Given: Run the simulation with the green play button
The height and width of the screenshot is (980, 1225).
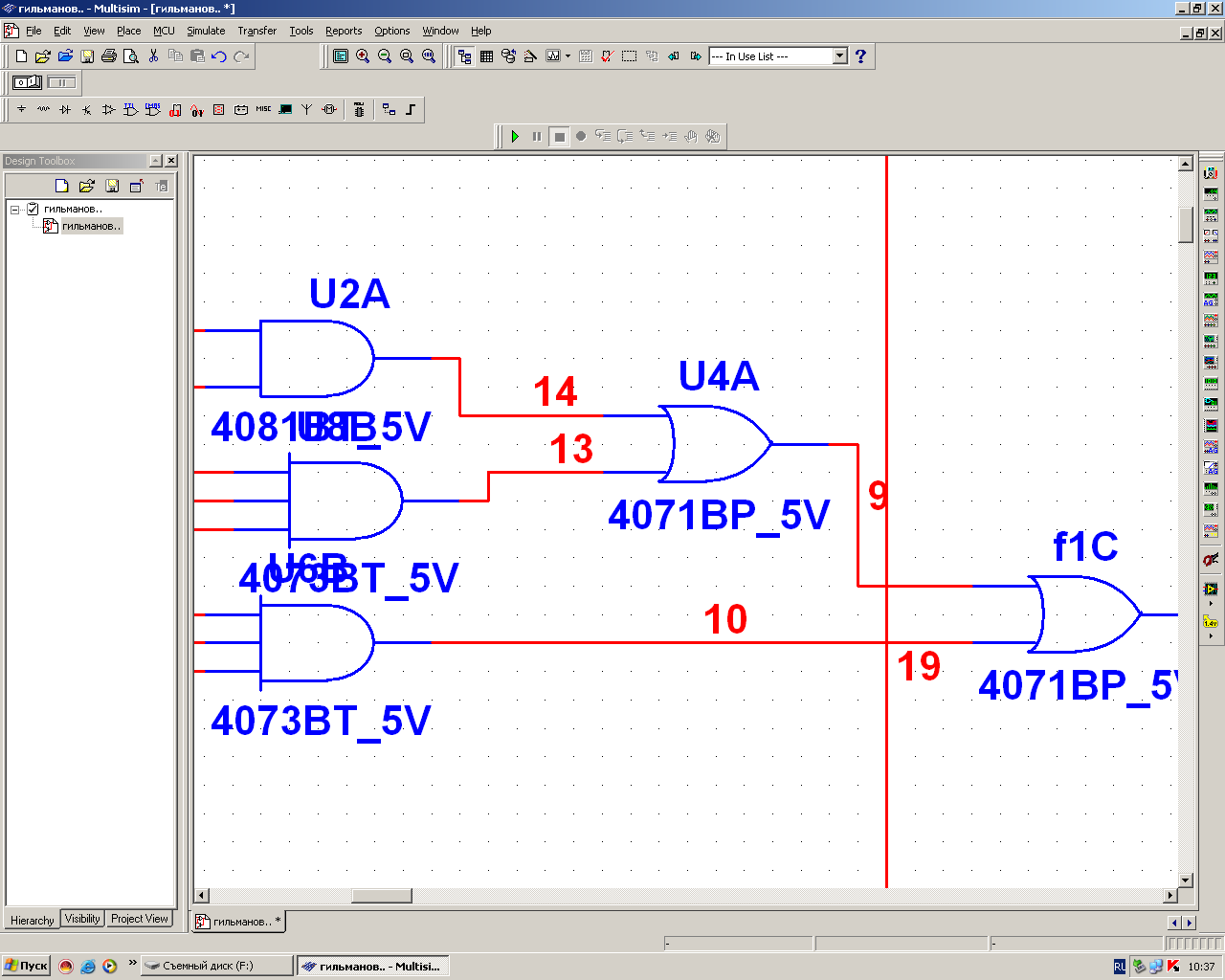Looking at the screenshot, I should [515, 137].
